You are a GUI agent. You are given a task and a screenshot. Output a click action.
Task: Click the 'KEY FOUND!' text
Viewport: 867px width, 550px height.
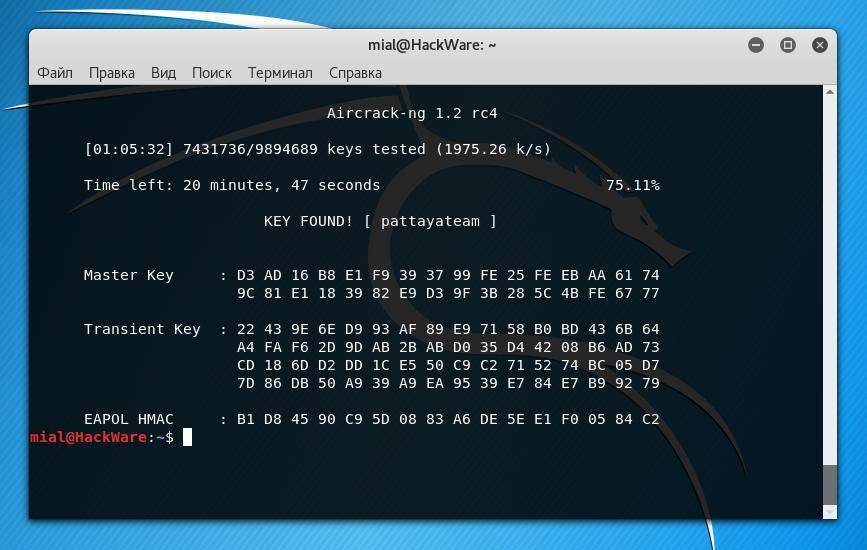click(x=308, y=221)
